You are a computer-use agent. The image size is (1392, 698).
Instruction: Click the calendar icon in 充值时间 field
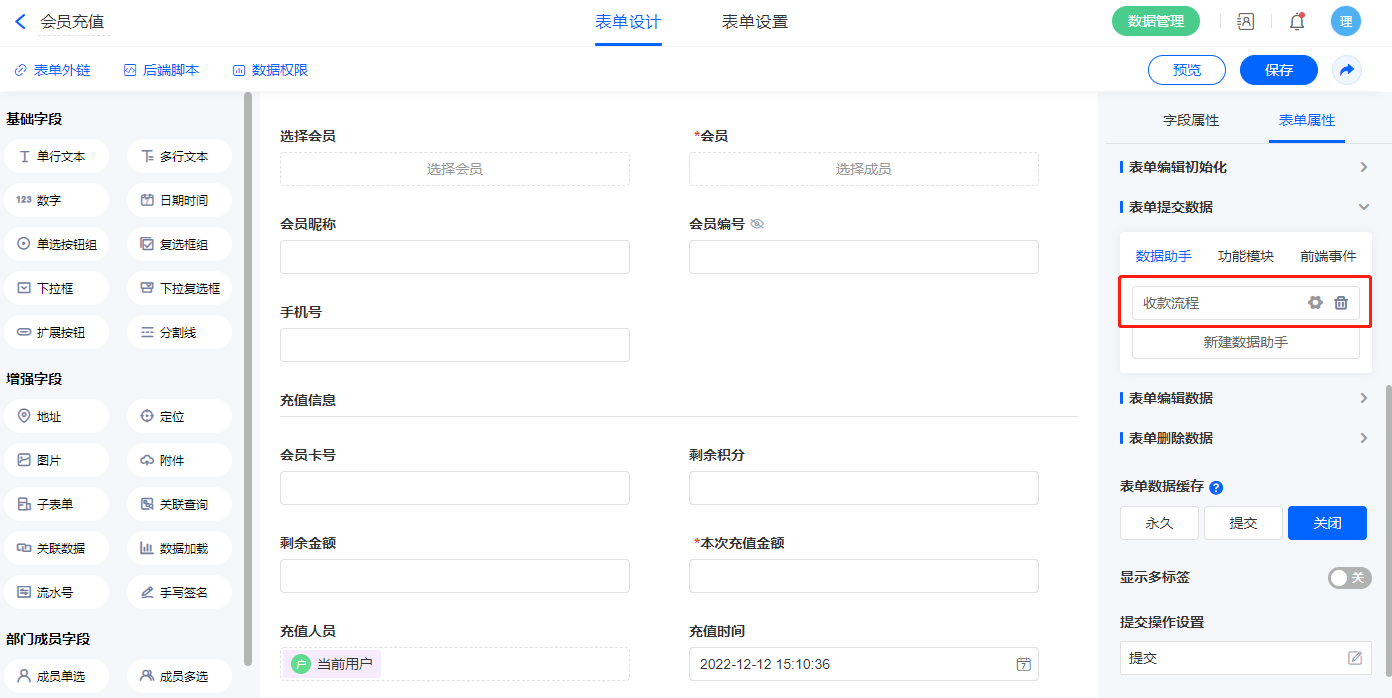(1023, 664)
